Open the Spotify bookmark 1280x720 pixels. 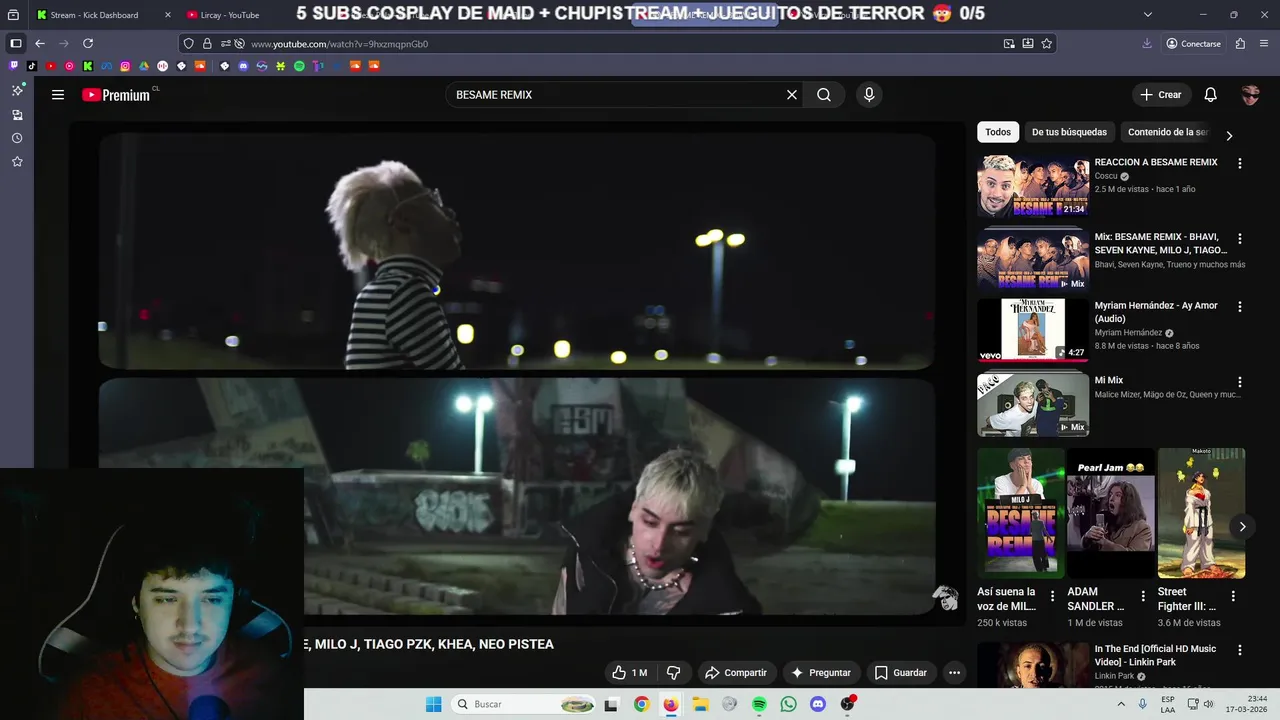click(299, 66)
